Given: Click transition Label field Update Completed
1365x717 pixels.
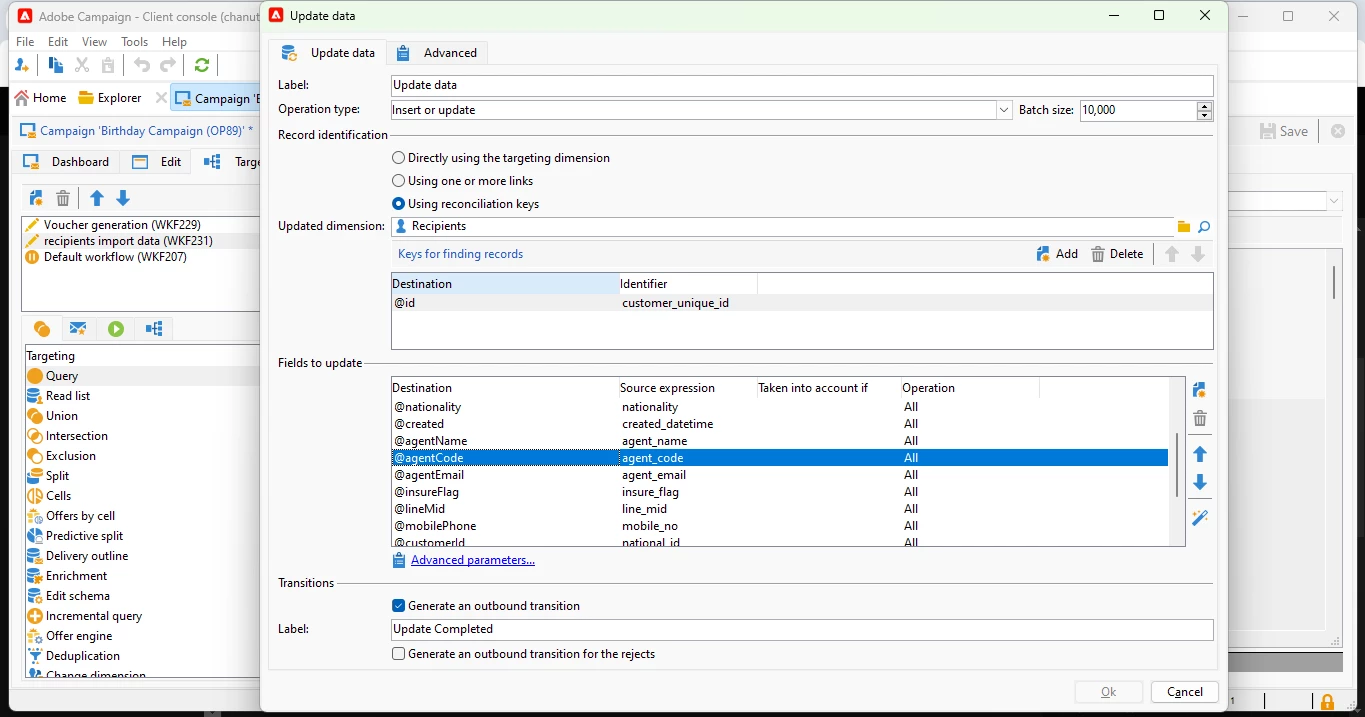Looking at the screenshot, I should click(x=802, y=630).
